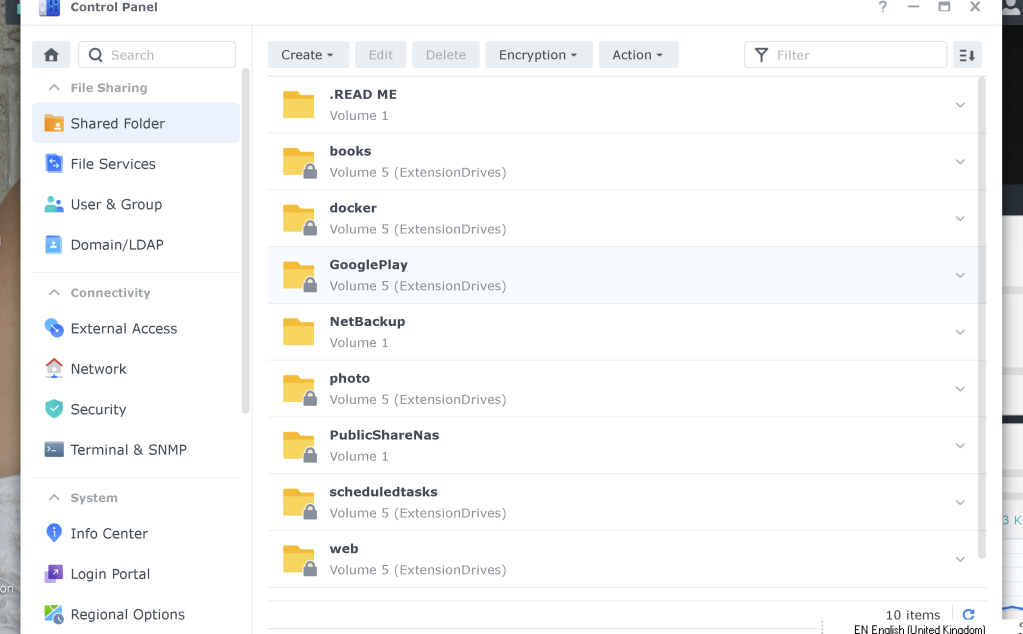
Task: Click the help question mark icon
Action: 883,7
